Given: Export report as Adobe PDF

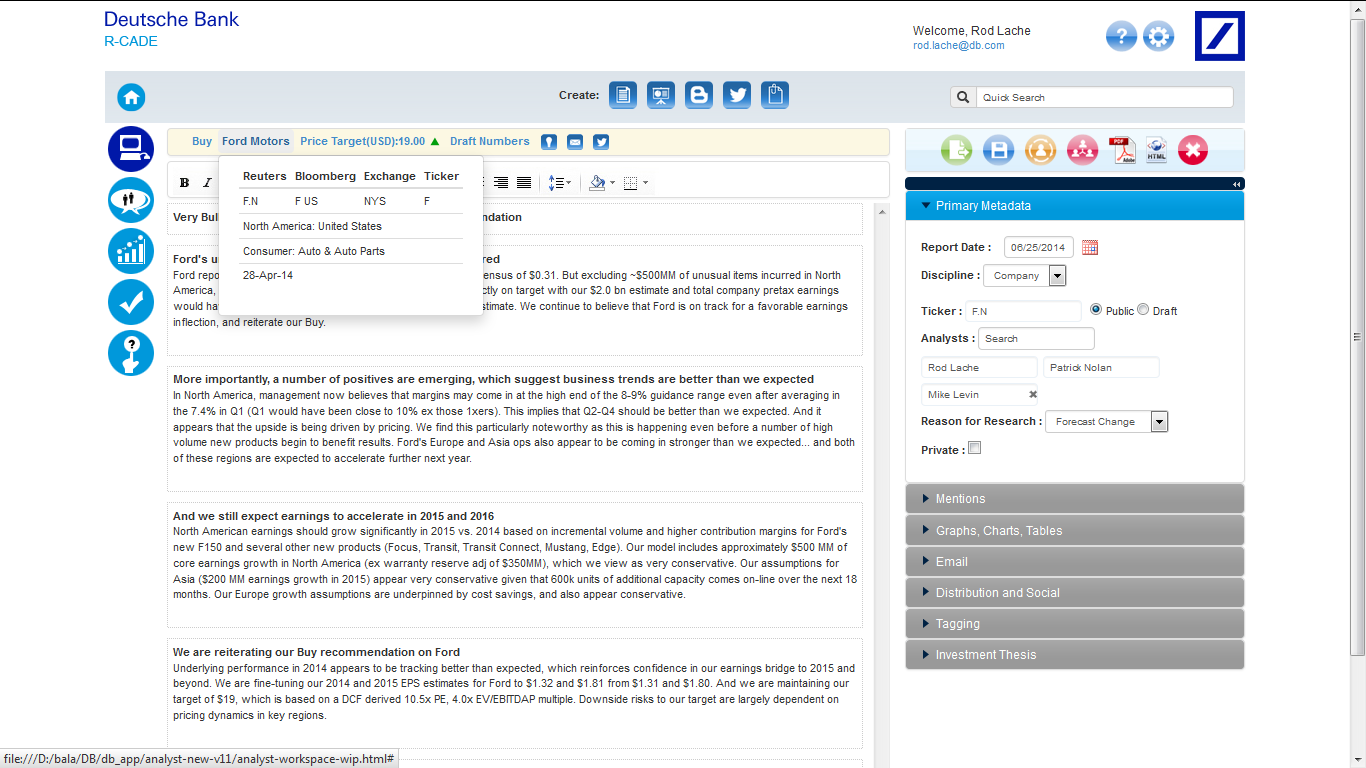Looking at the screenshot, I should tap(1122, 150).
